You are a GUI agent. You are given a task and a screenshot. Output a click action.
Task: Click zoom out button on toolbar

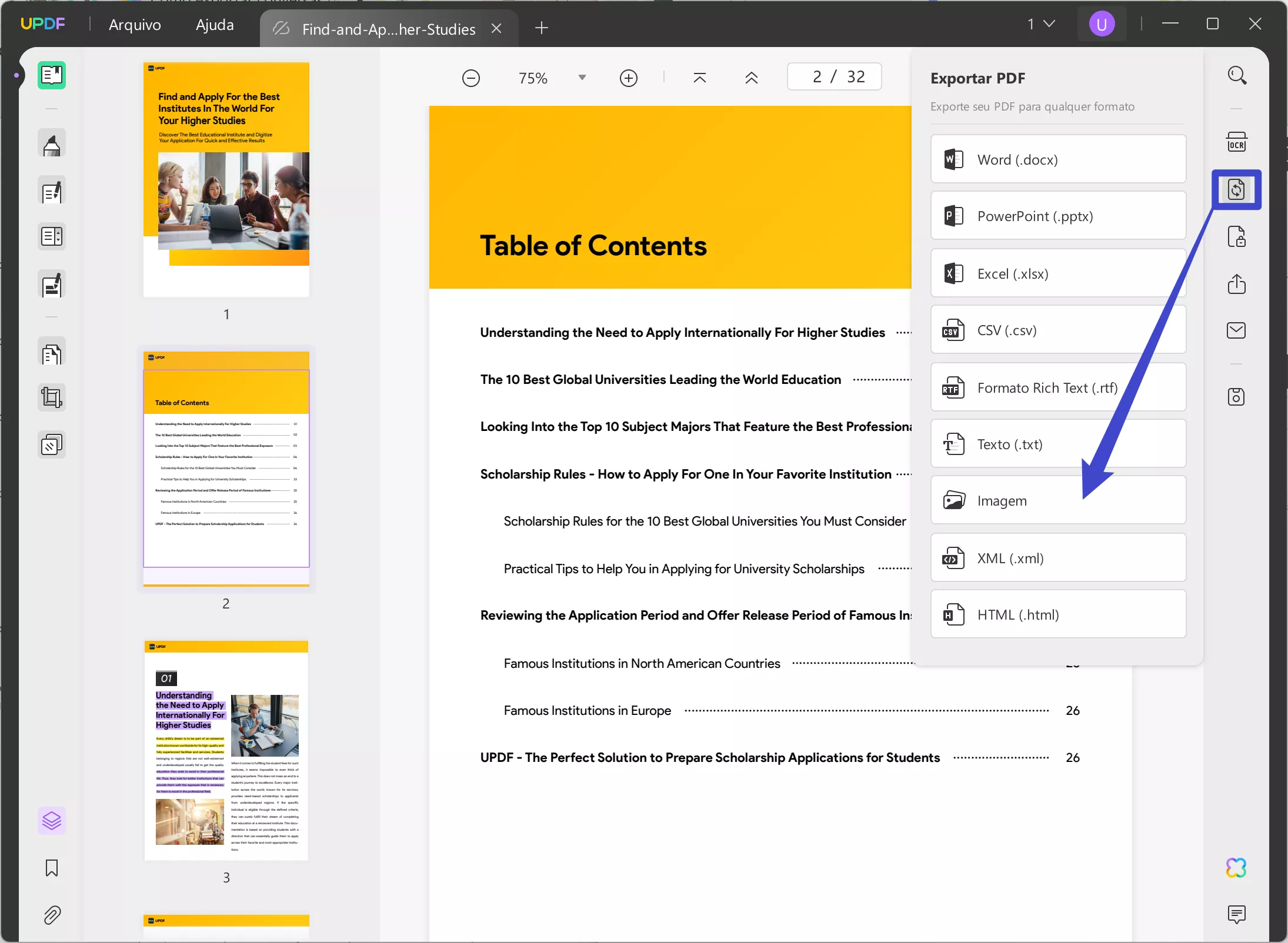click(471, 77)
